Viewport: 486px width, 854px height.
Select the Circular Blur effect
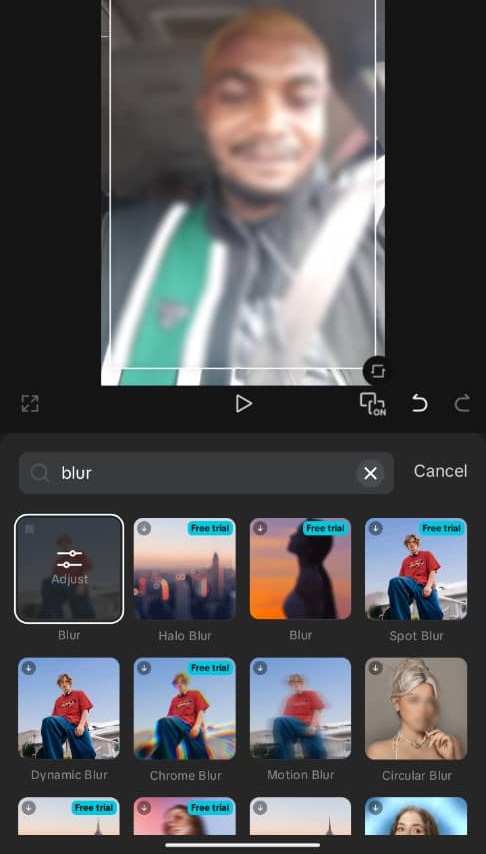[416, 708]
